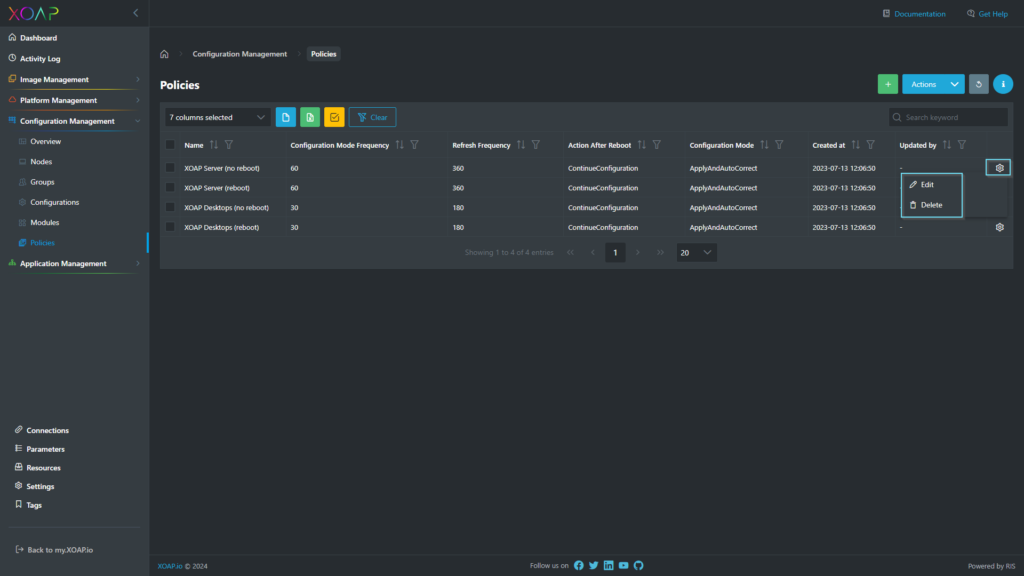
Task: Open XOAP LinkedIn page icon
Action: coord(609,566)
